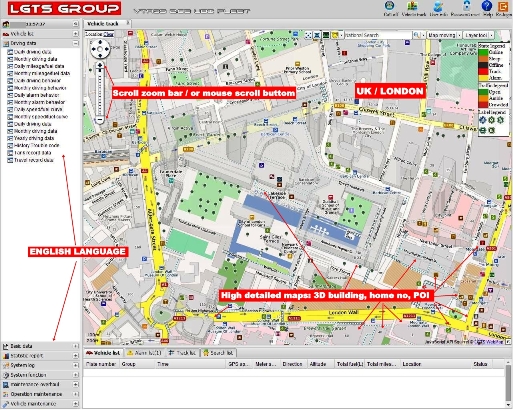This screenshot has height=410, width=513.
Task: Open the User info icon
Action: pos(438,6)
